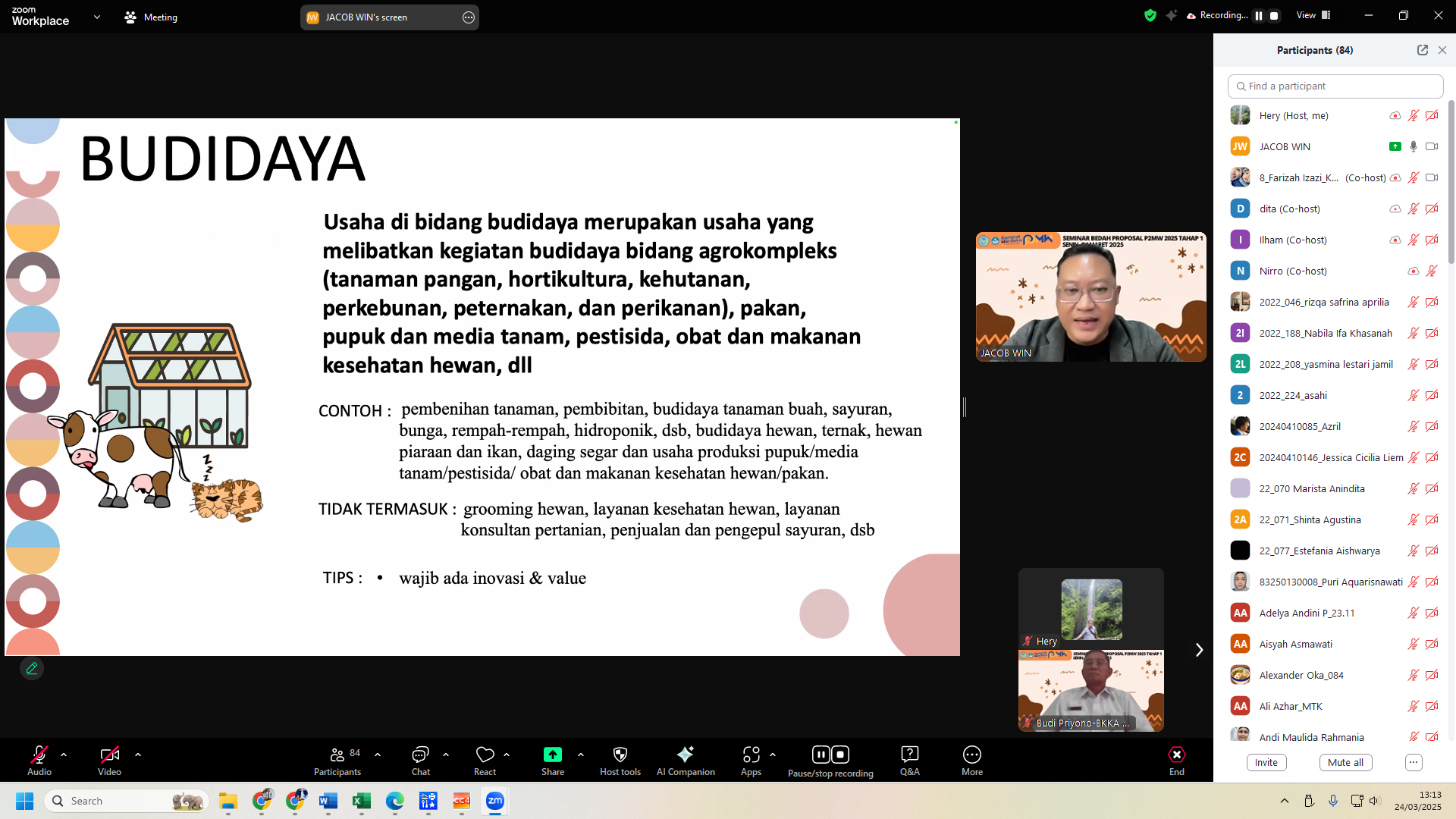Click the green Share screen icon

[552, 755]
